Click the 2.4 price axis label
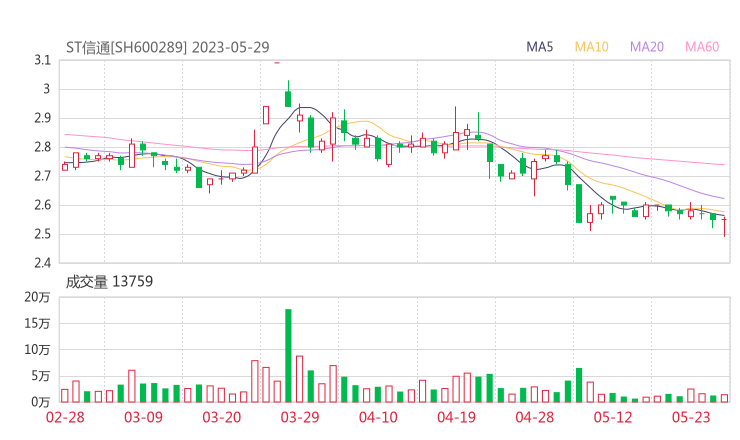 point(41,264)
